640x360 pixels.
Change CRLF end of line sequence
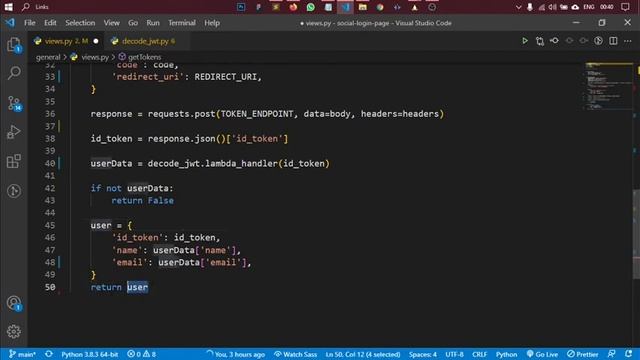480,354
